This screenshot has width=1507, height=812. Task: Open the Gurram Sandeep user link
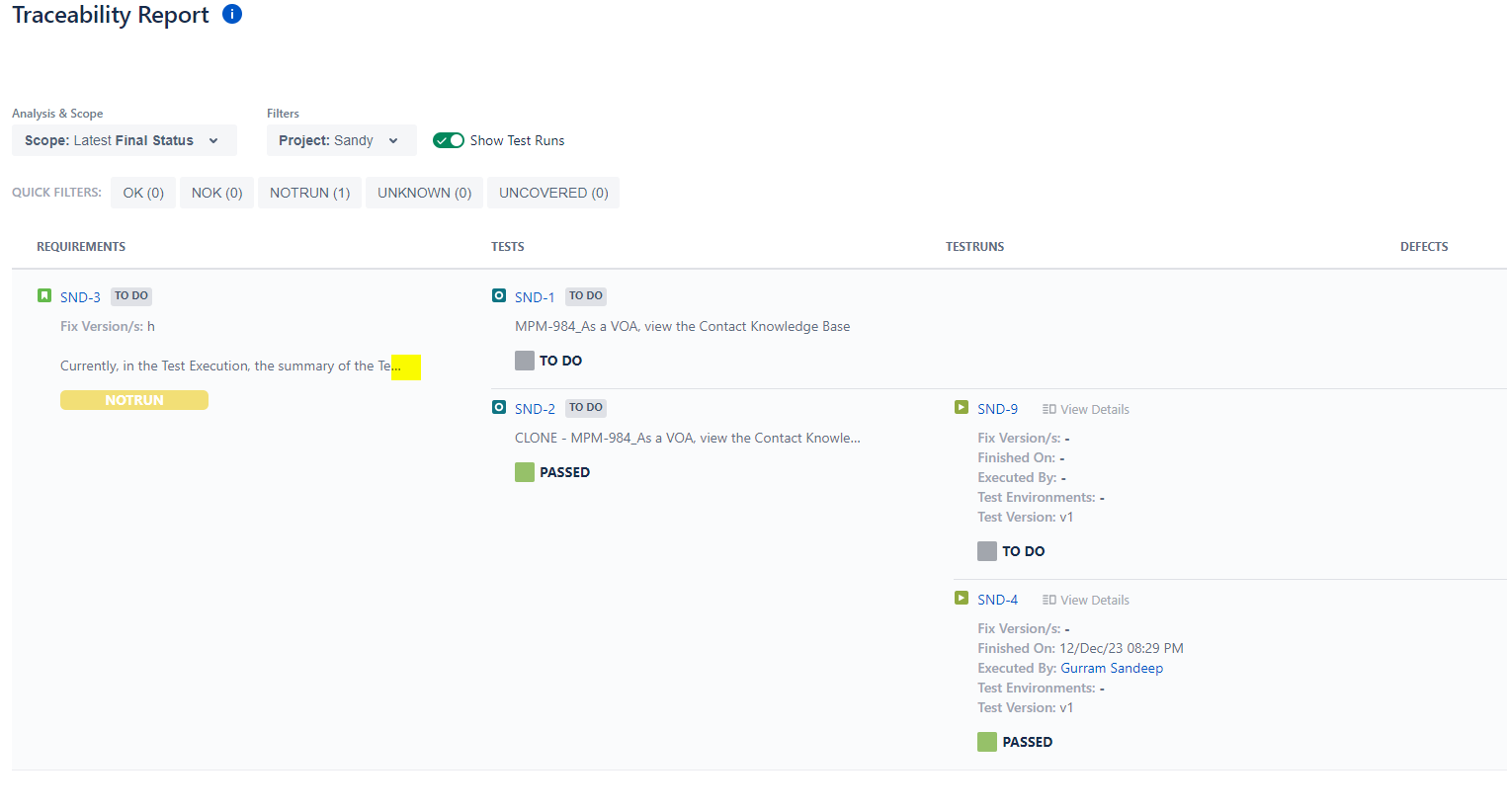1111,668
